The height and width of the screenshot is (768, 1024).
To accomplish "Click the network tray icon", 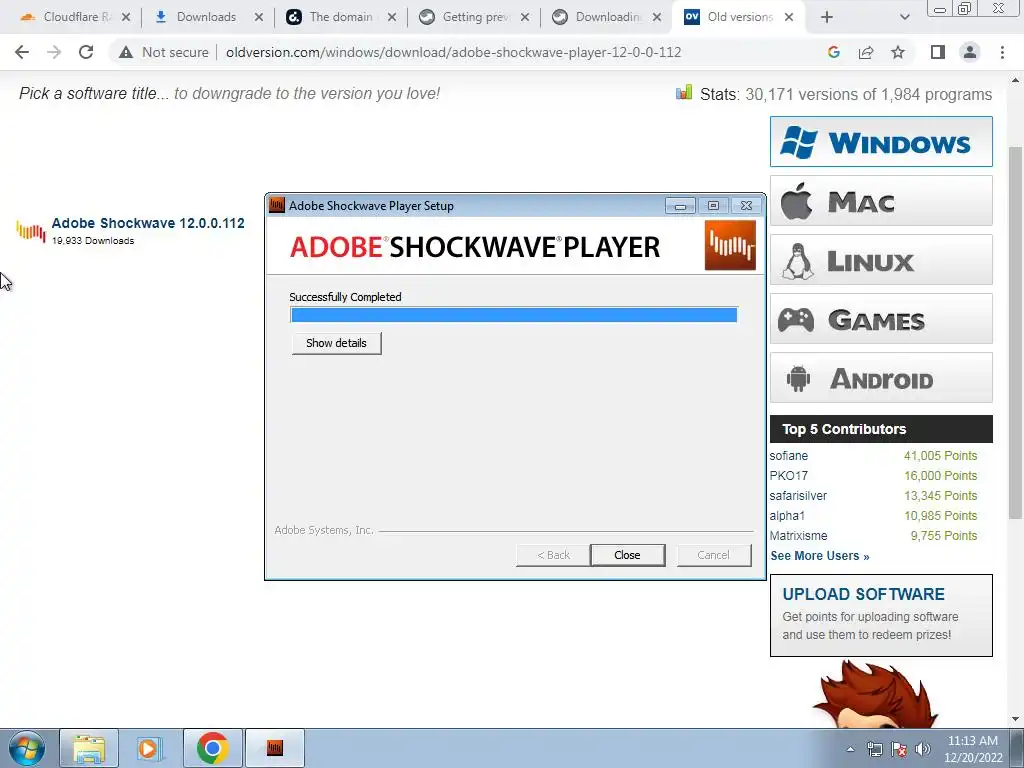I will tap(874, 749).
